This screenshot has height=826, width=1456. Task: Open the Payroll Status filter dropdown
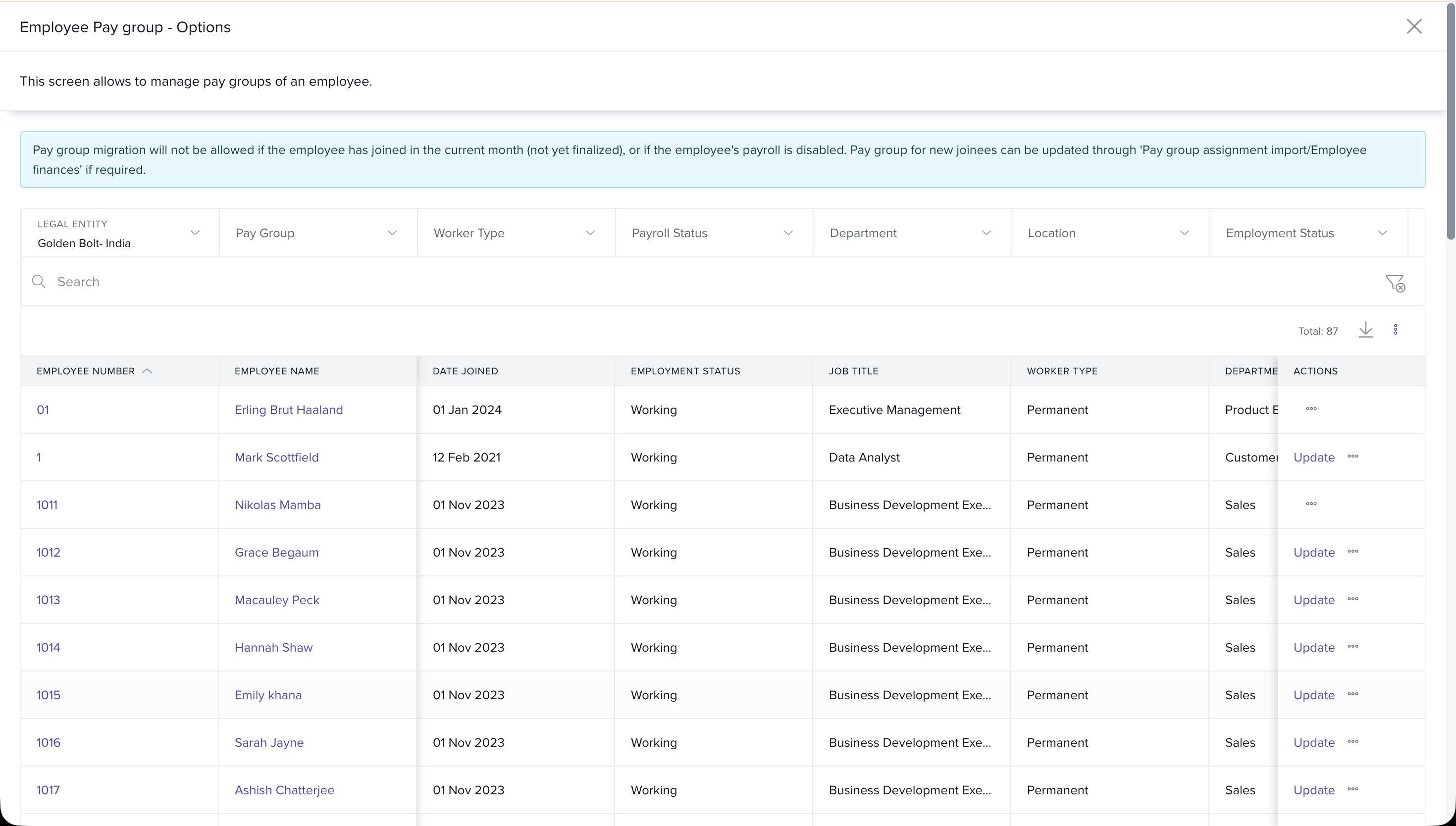pos(788,233)
